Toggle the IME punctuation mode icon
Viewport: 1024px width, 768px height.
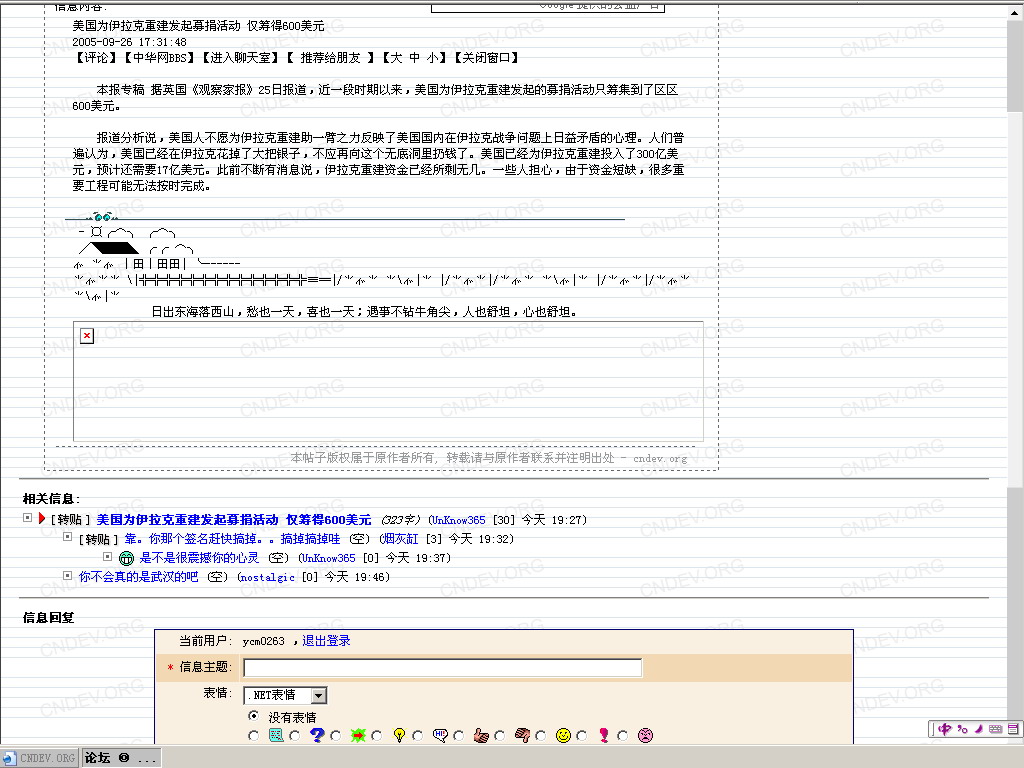pyautogui.click(x=963, y=729)
